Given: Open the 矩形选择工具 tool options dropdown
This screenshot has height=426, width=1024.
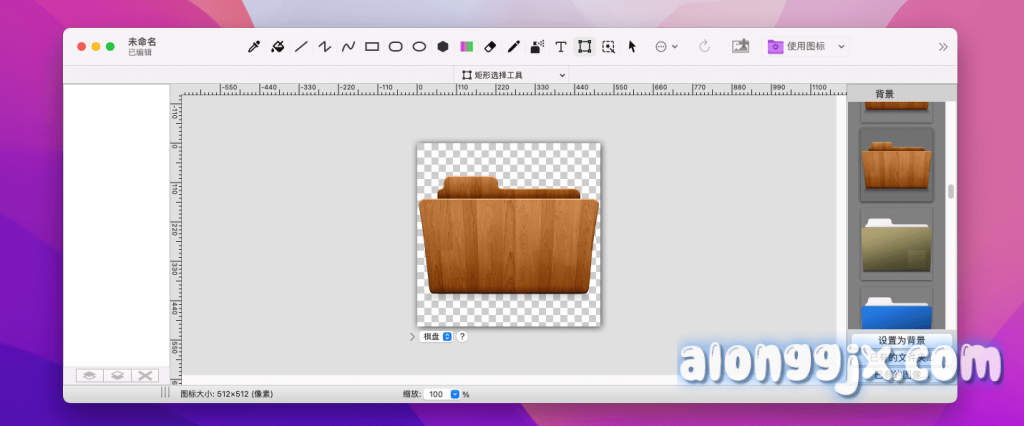Looking at the screenshot, I should [513, 75].
